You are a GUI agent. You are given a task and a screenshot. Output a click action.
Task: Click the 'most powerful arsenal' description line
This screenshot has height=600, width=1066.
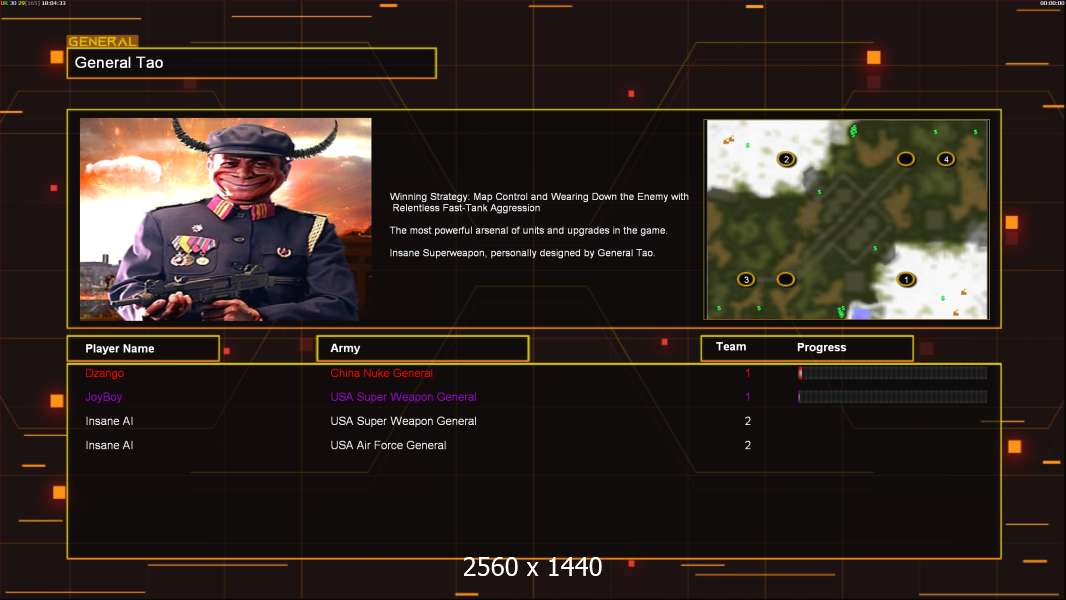[x=528, y=230]
